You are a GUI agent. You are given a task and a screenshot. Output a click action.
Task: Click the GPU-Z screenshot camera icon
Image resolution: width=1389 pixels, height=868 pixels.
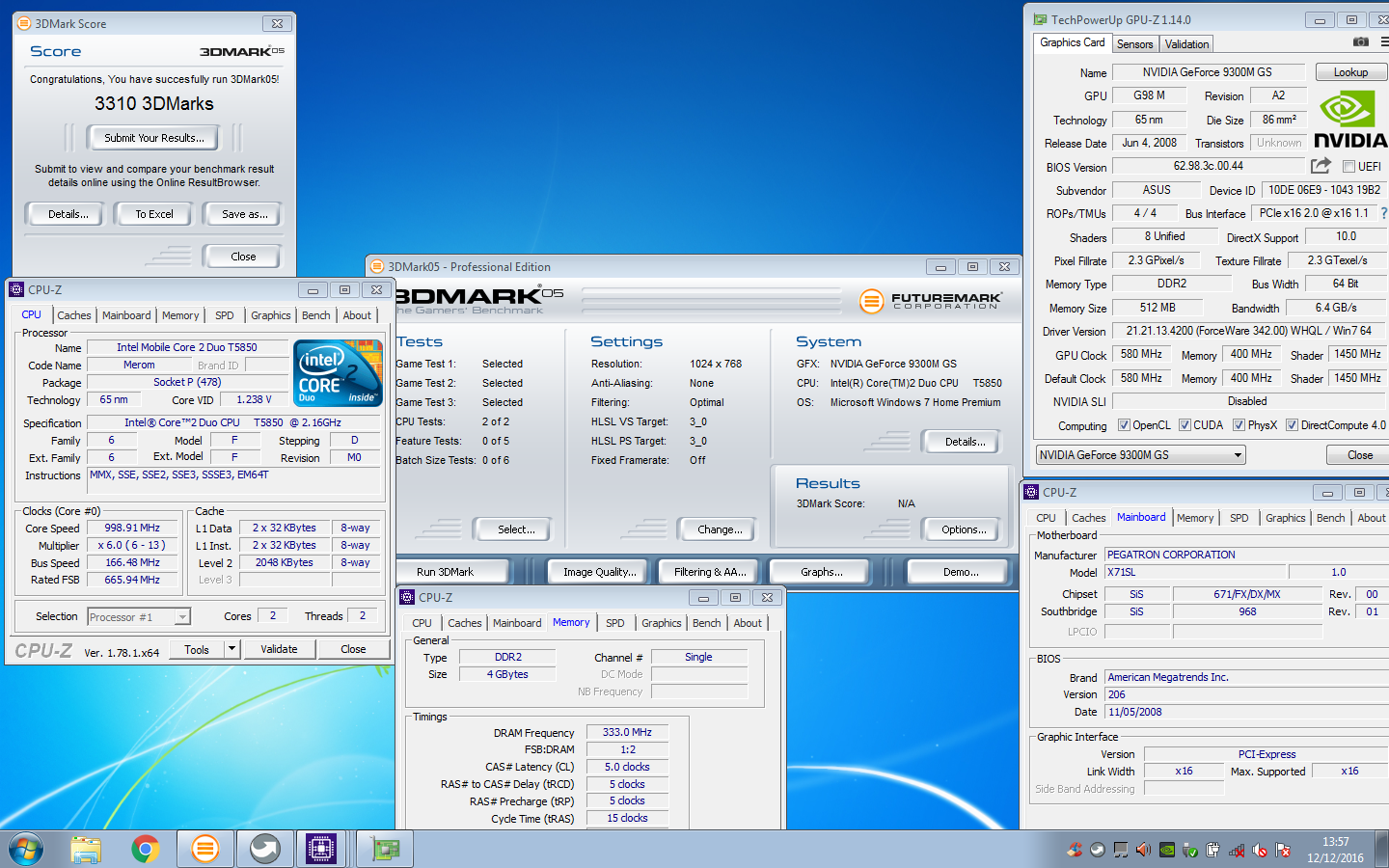[x=1360, y=42]
